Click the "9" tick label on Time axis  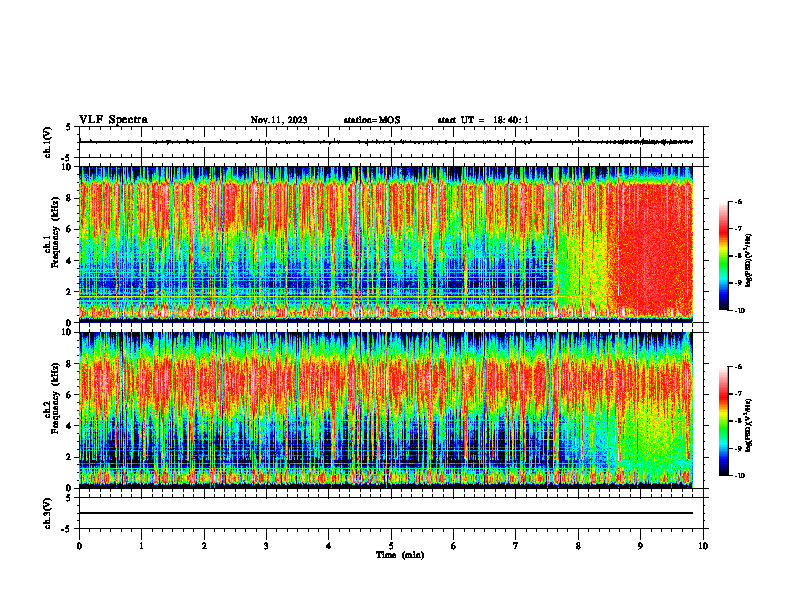(640, 546)
